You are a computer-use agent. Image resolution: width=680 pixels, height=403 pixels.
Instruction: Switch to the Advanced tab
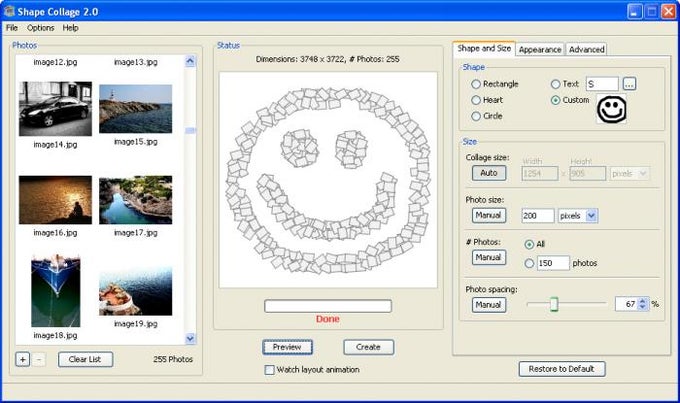[x=586, y=49]
